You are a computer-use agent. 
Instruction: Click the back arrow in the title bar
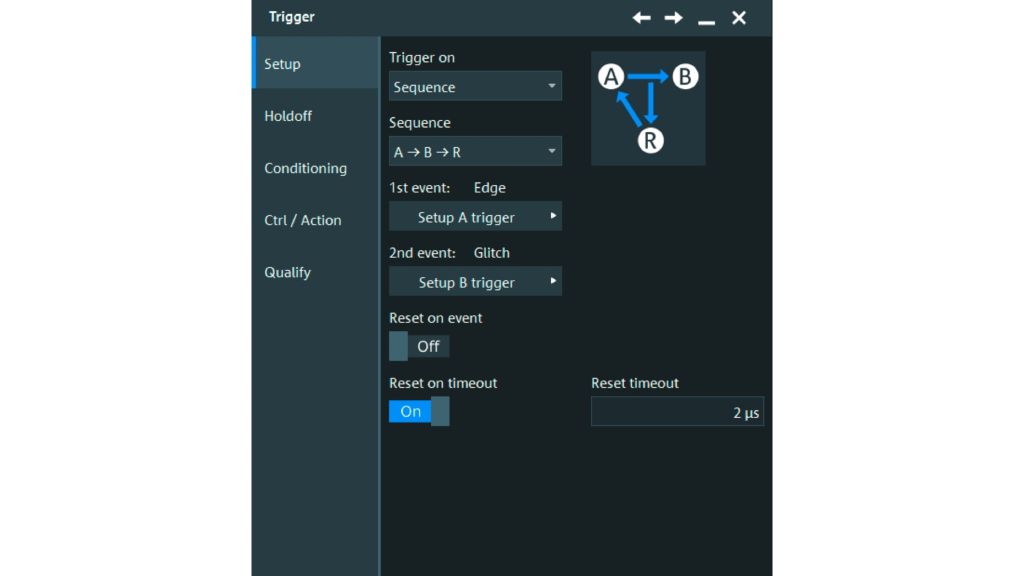tap(641, 17)
